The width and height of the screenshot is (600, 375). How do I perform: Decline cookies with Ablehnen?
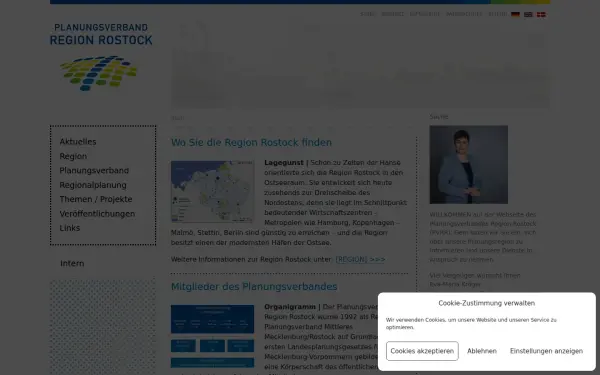[482, 351]
